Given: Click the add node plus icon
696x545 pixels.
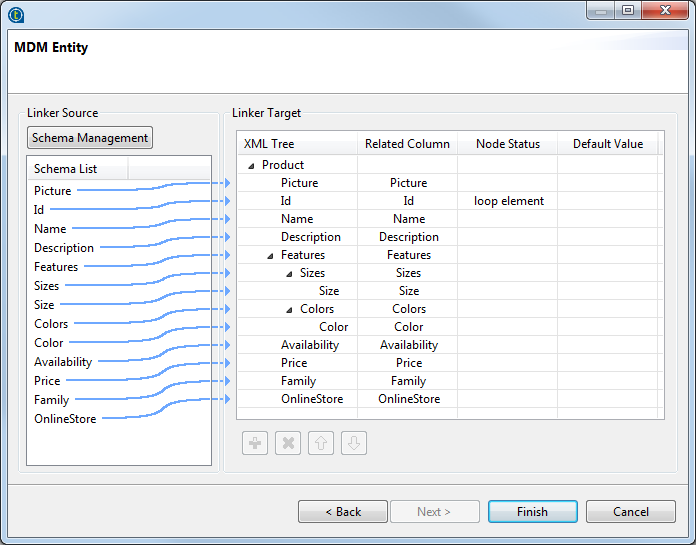Looking at the screenshot, I should click(255, 443).
